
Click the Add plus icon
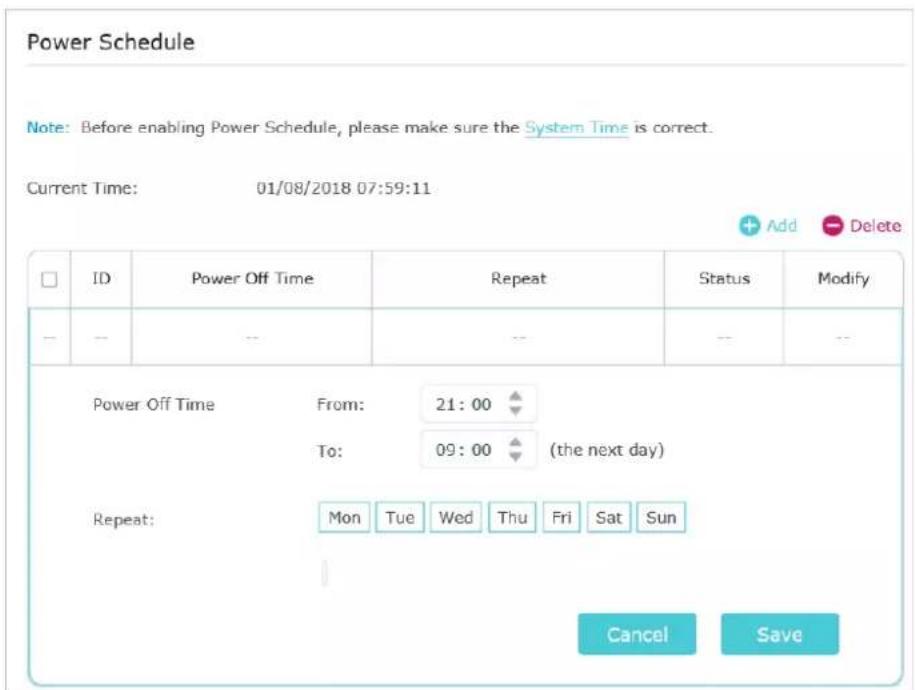coord(749,225)
